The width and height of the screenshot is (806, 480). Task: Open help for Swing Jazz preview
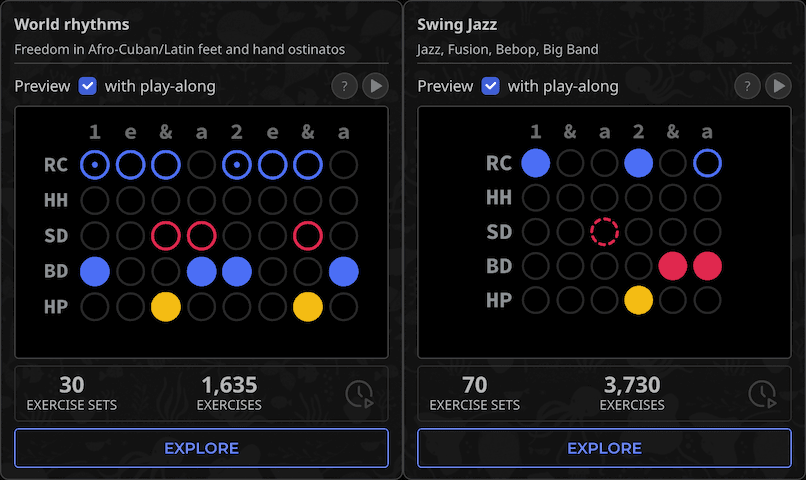coord(747,87)
